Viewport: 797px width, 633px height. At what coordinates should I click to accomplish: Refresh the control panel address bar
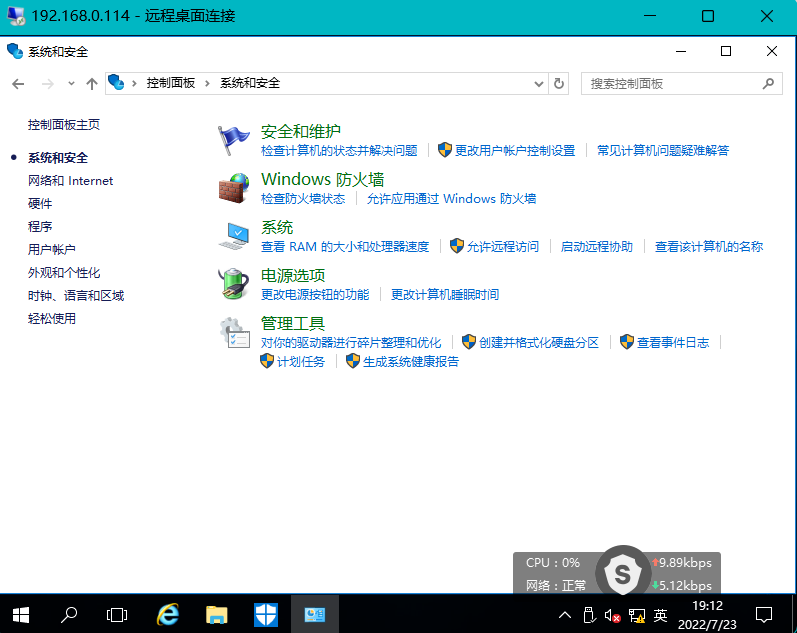(559, 83)
